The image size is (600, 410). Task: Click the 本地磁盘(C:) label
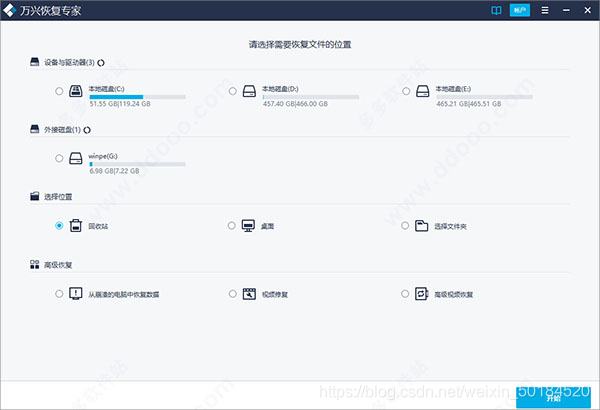click(x=106, y=89)
